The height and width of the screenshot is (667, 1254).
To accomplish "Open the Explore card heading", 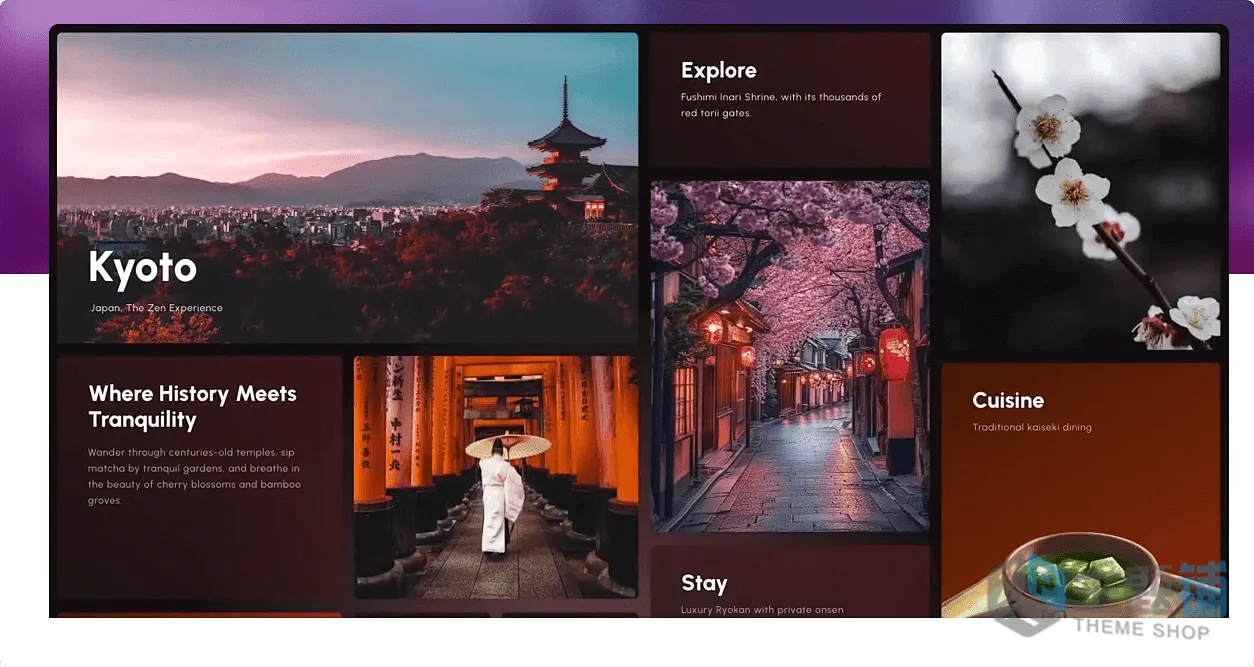I will (719, 71).
